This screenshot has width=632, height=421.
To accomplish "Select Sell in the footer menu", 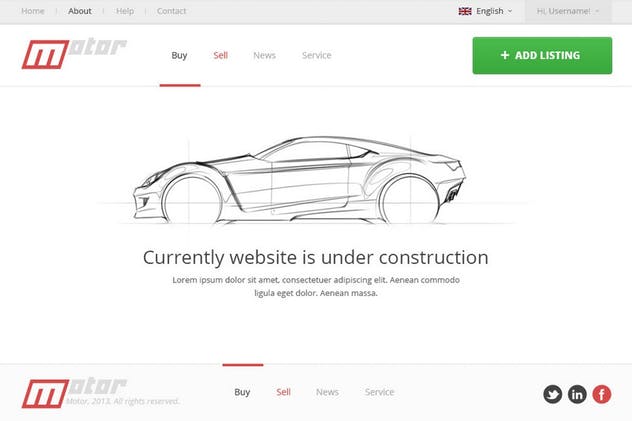I will click(283, 392).
